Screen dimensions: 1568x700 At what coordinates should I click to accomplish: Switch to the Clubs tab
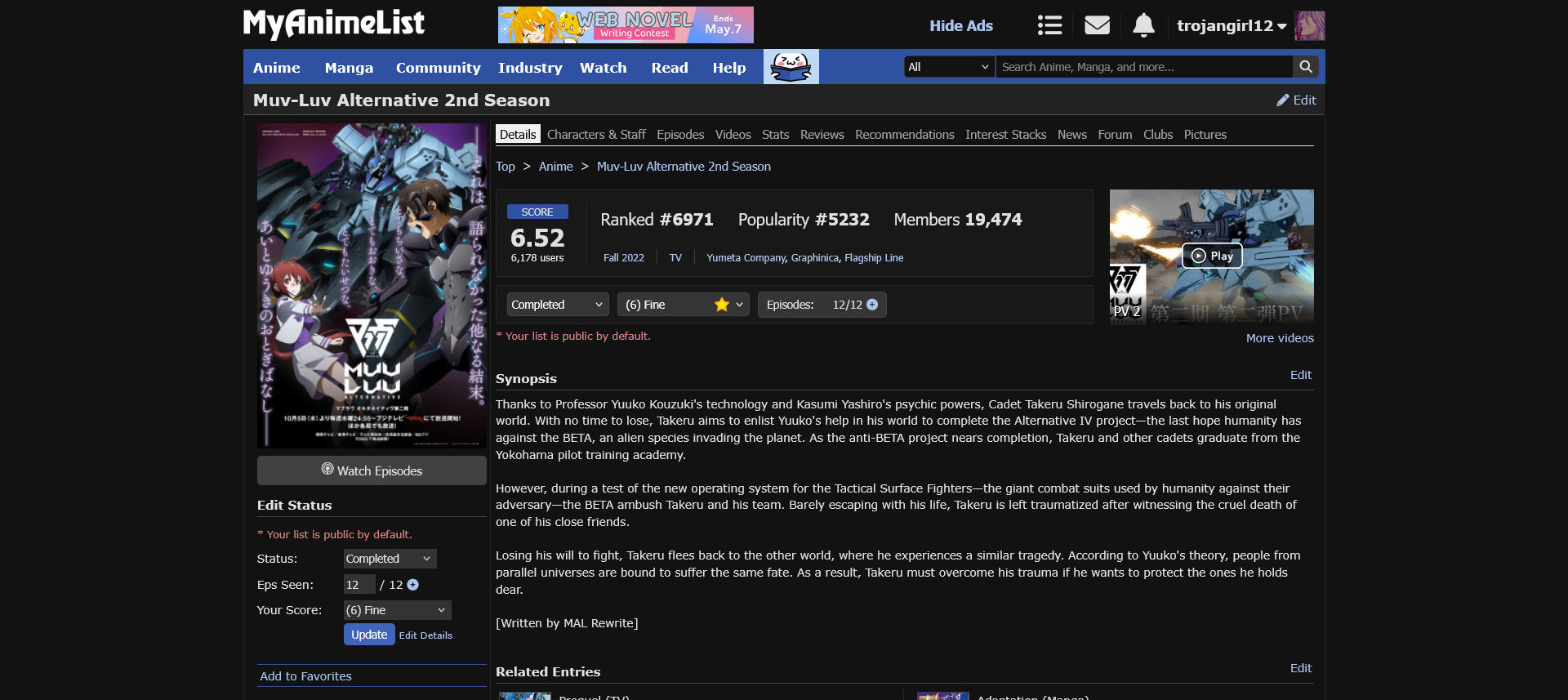1157,134
